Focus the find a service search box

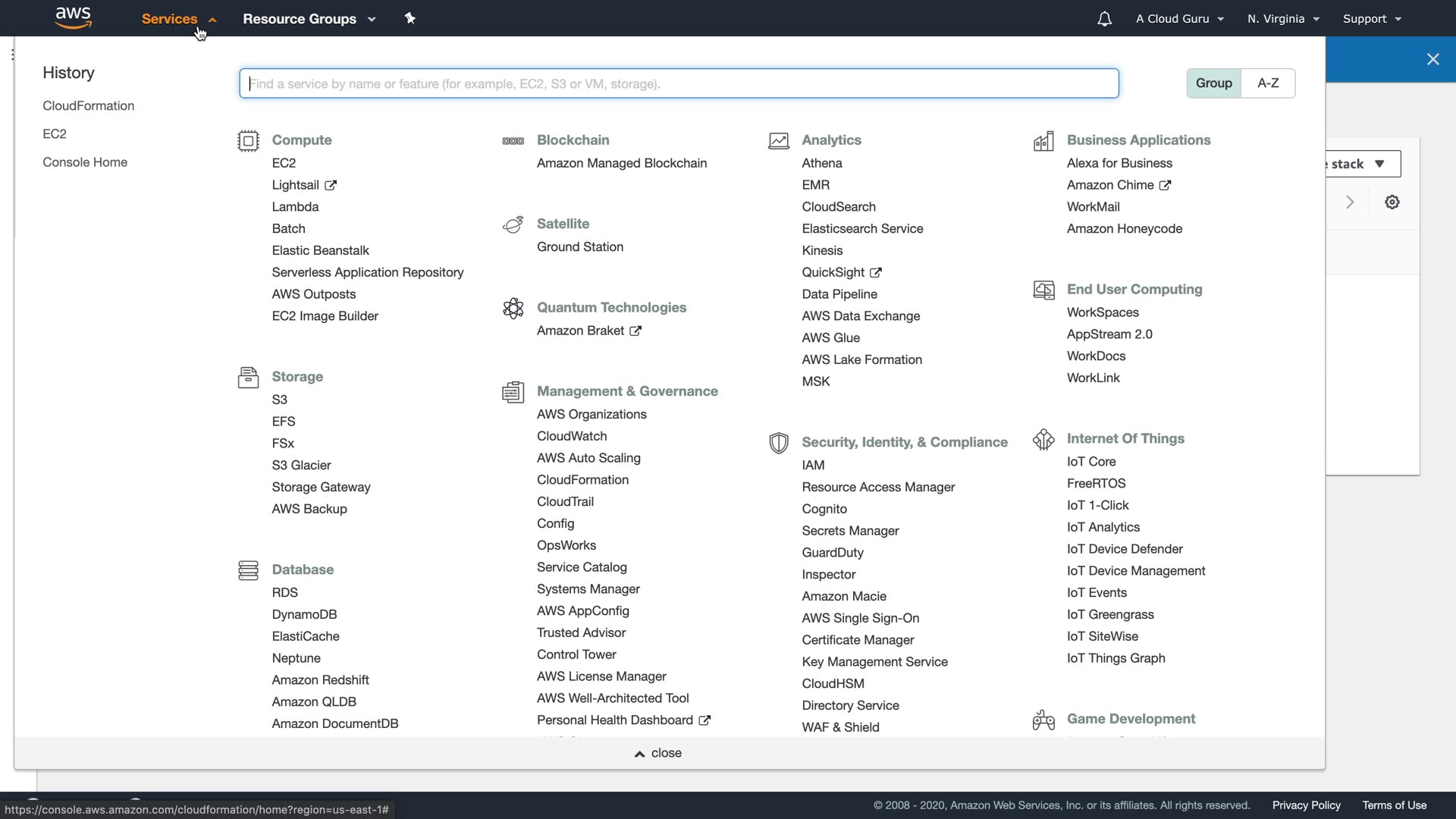click(x=679, y=83)
